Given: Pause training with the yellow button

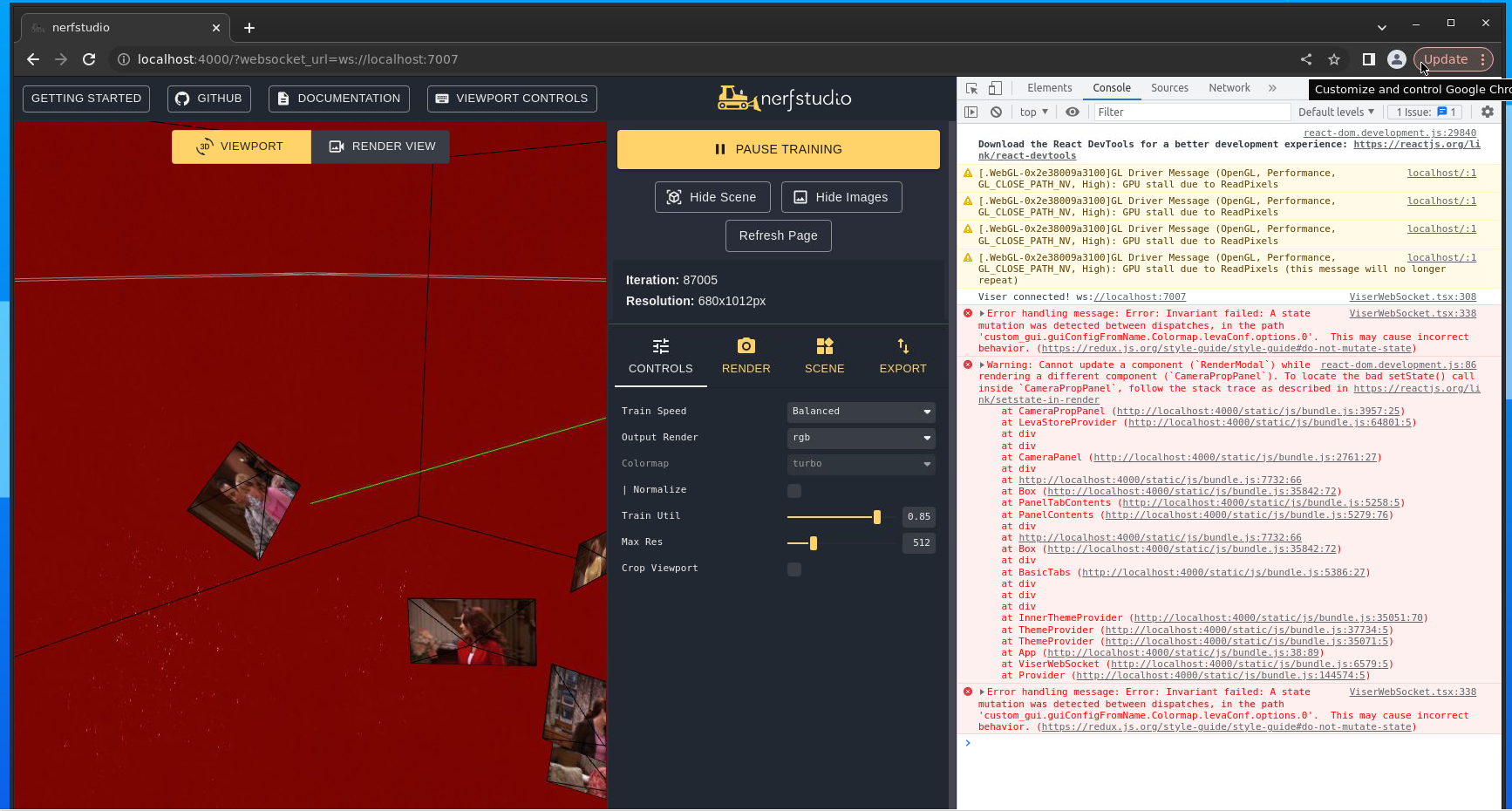Looking at the screenshot, I should coord(778,149).
